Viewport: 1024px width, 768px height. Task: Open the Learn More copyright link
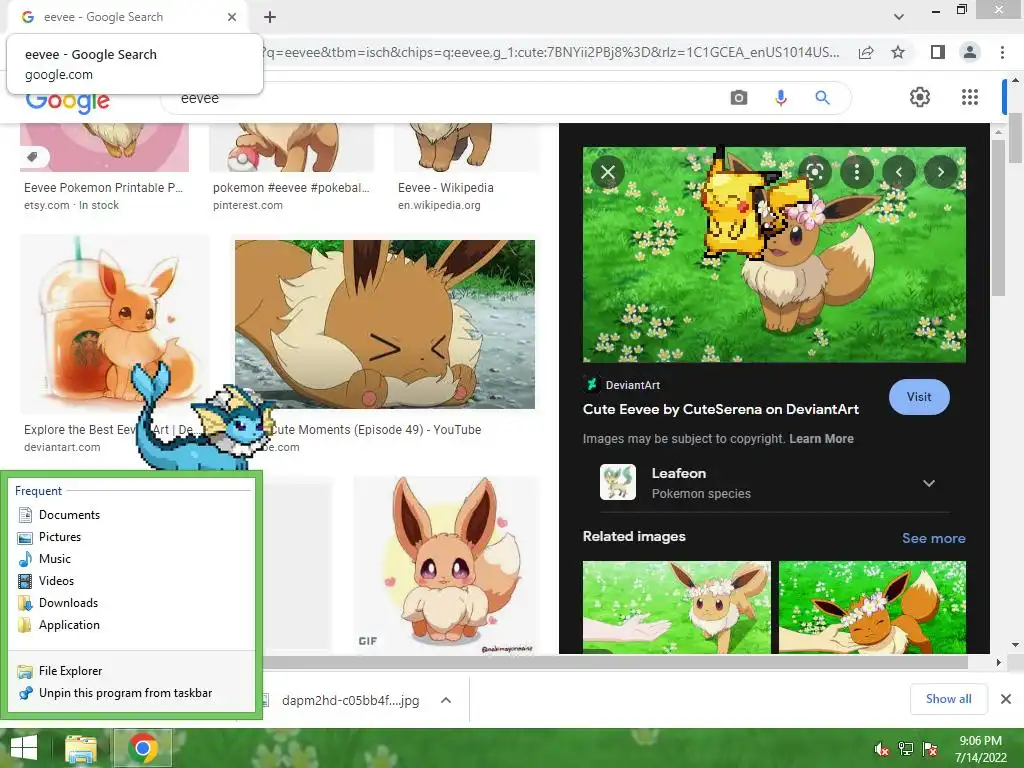tap(821, 439)
